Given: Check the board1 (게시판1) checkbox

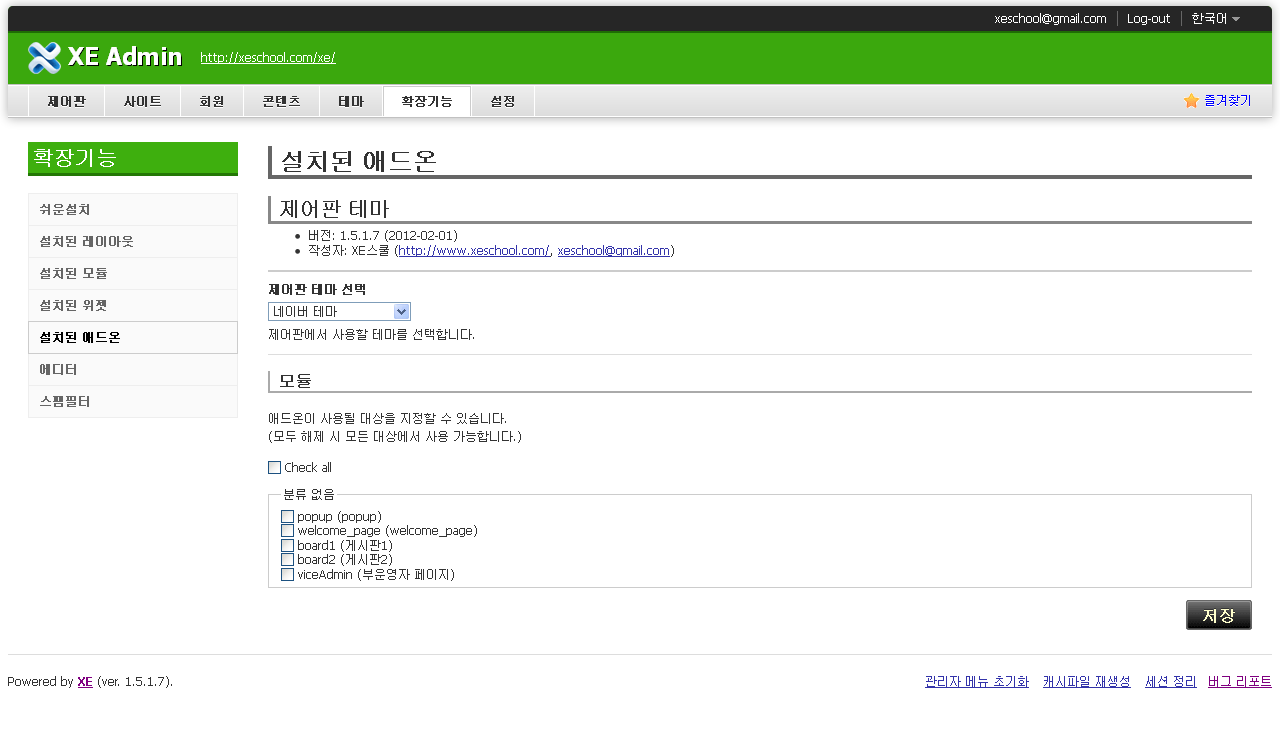Looking at the screenshot, I should 288,545.
